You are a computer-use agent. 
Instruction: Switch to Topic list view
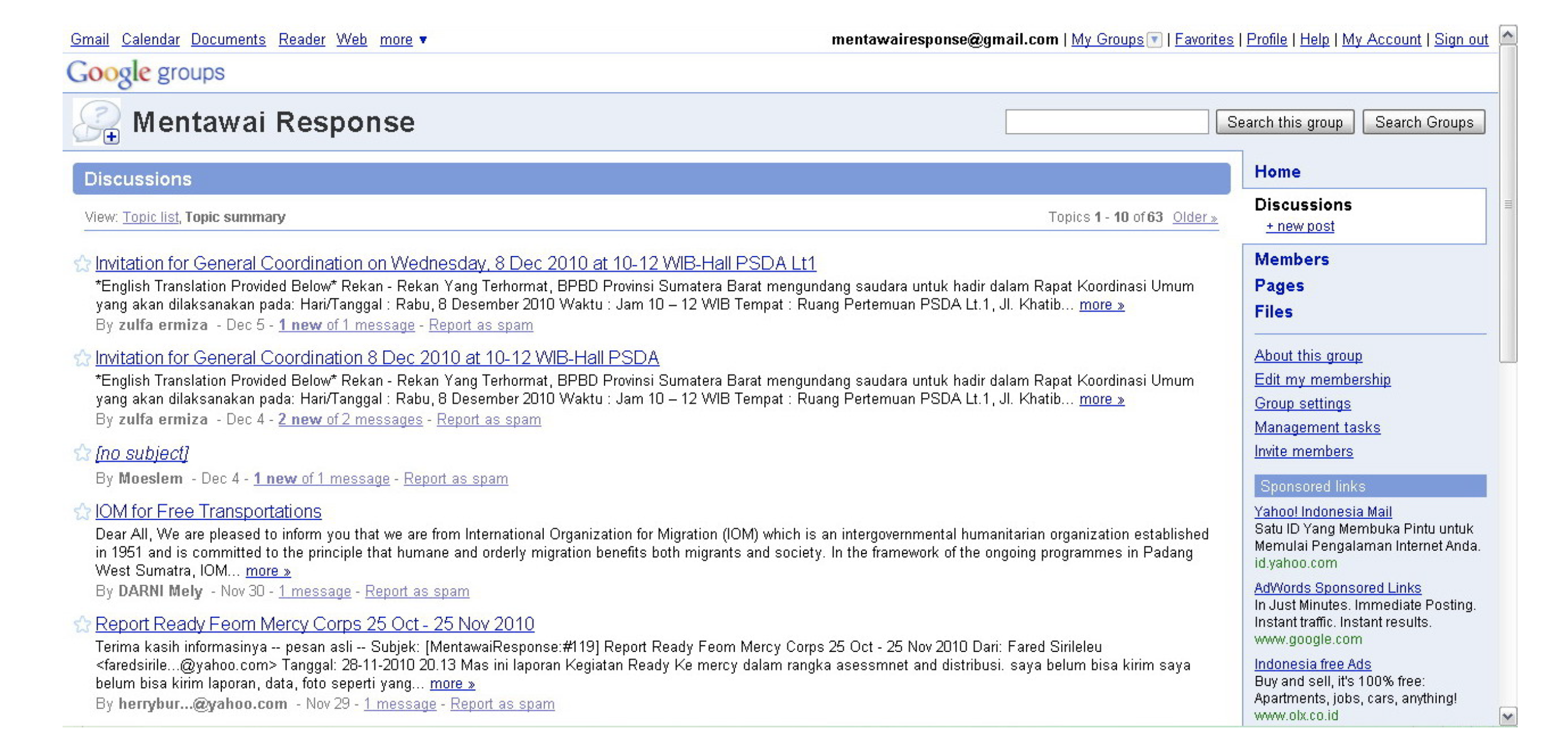pos(150,217)
